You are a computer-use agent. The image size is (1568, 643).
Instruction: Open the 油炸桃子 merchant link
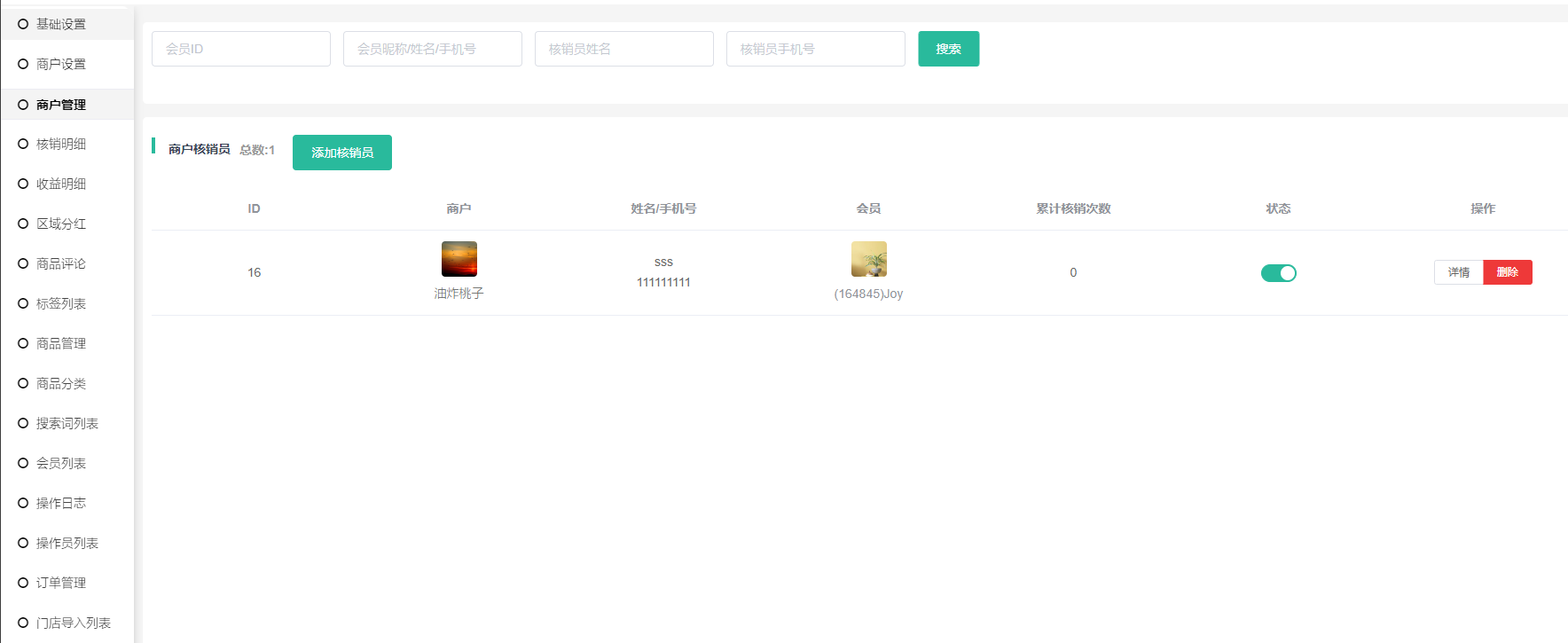point(459,294)
